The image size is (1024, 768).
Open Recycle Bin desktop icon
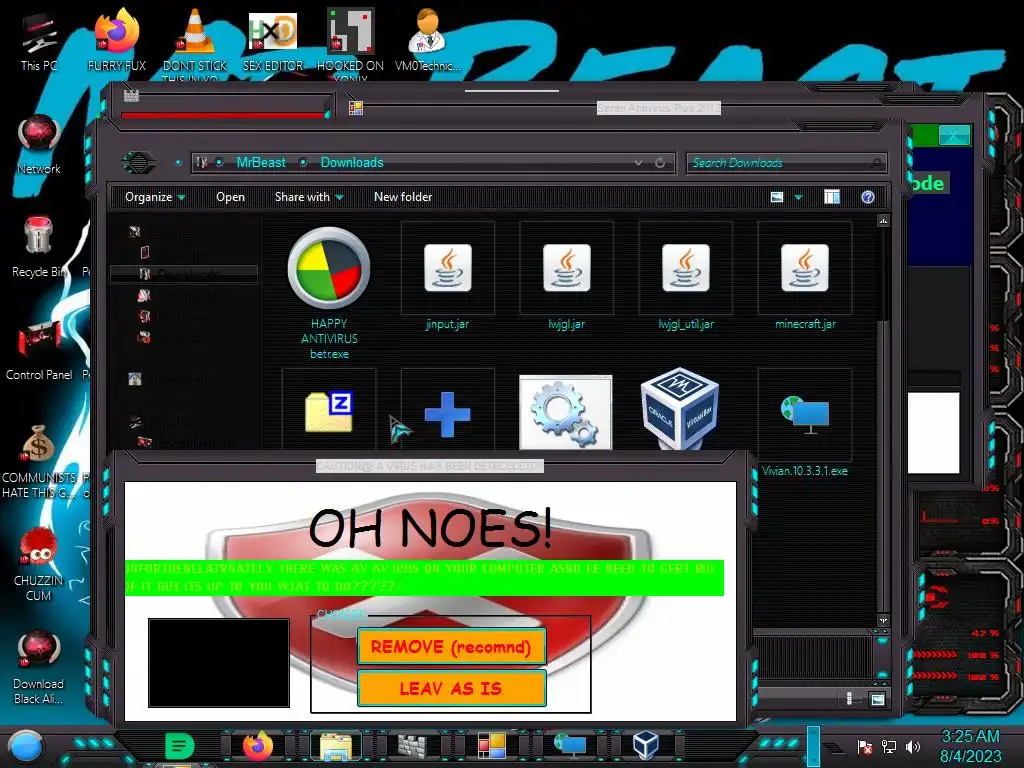[x=39, y=247]
